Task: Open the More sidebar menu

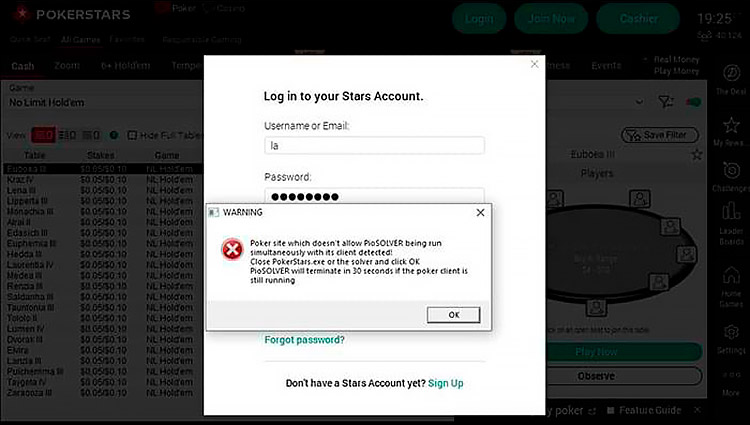Action: click(731, 382)
